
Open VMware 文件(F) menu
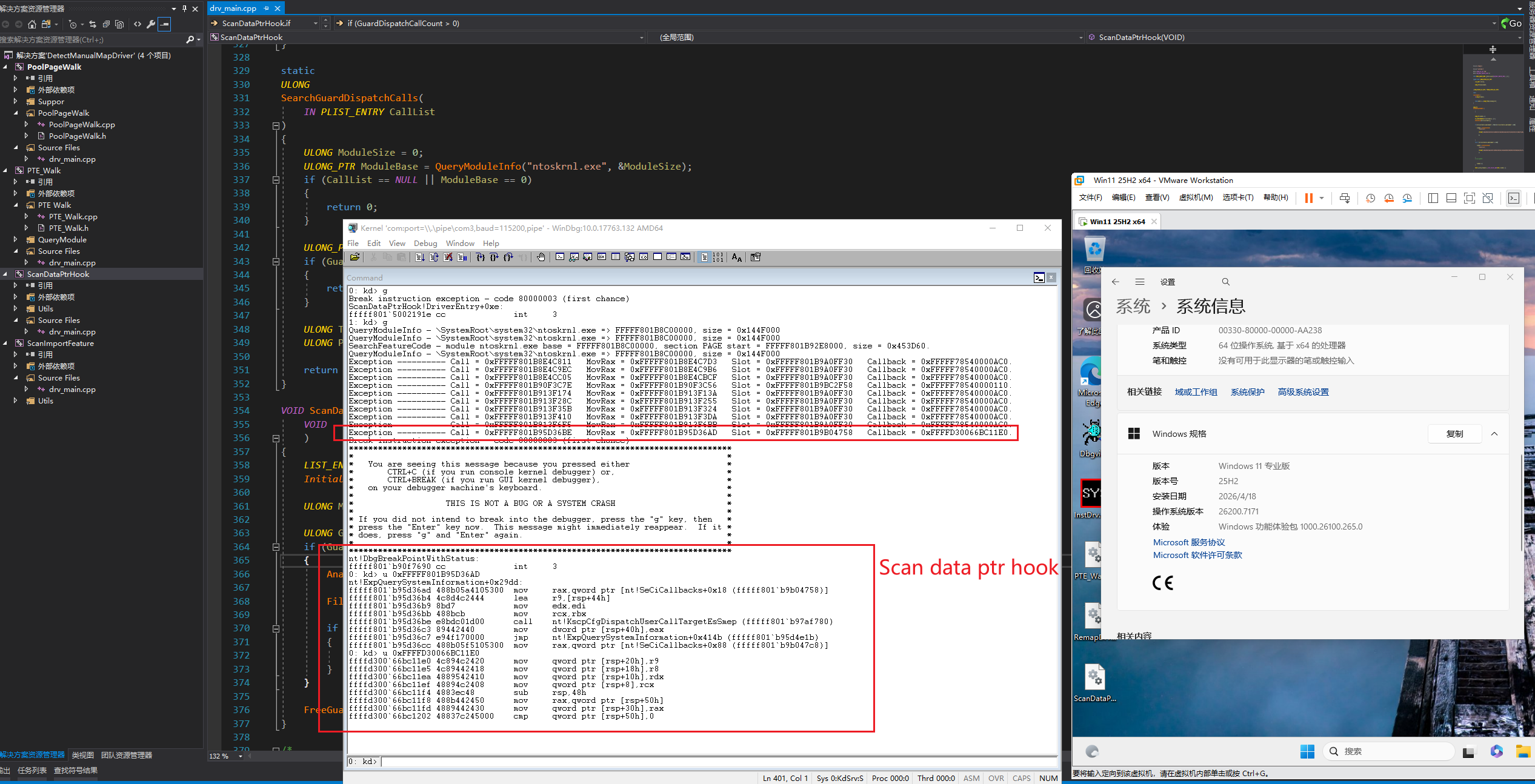coord(1090,198)
